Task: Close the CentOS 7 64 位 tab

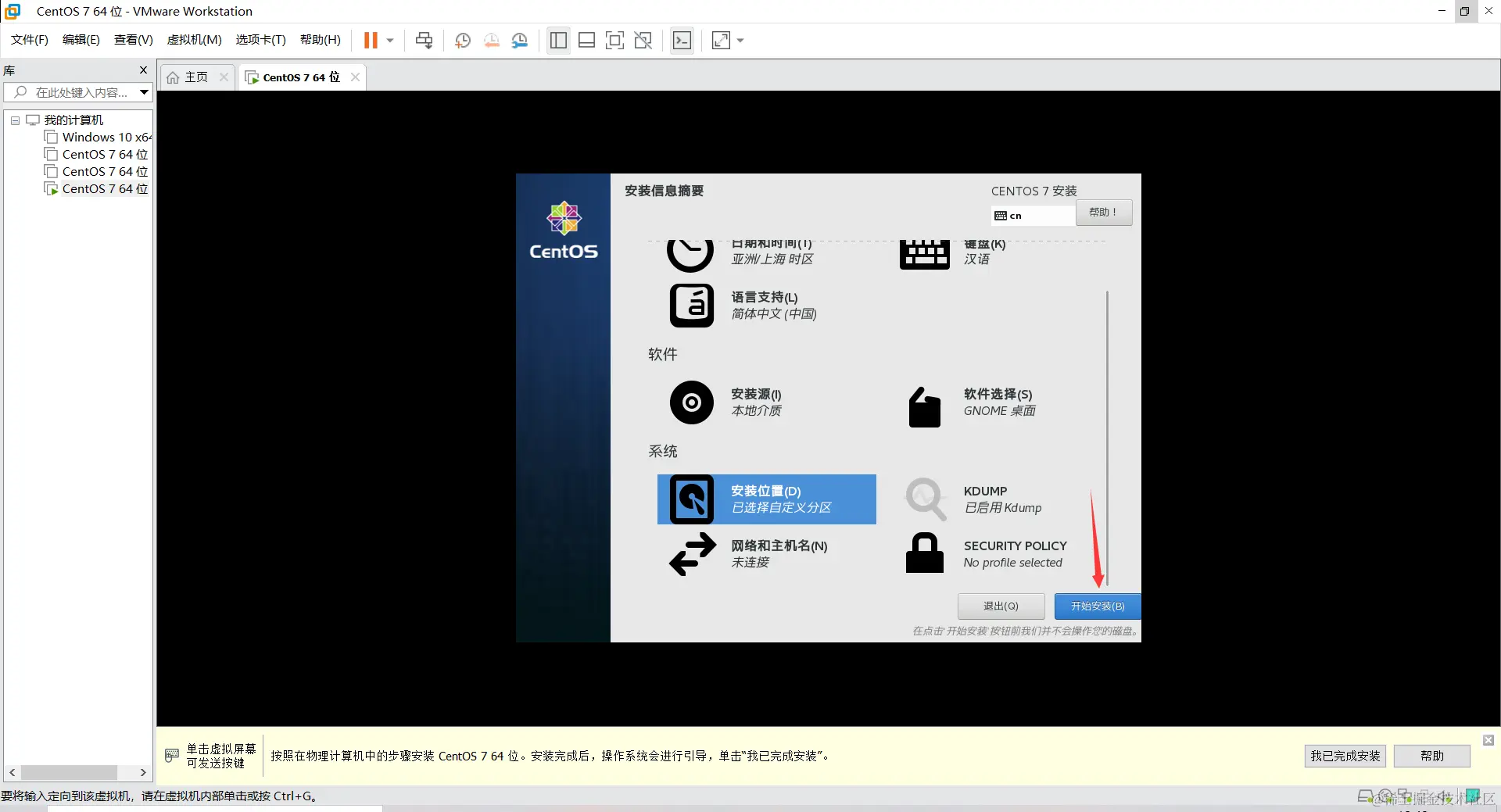Action: (356, 77)
